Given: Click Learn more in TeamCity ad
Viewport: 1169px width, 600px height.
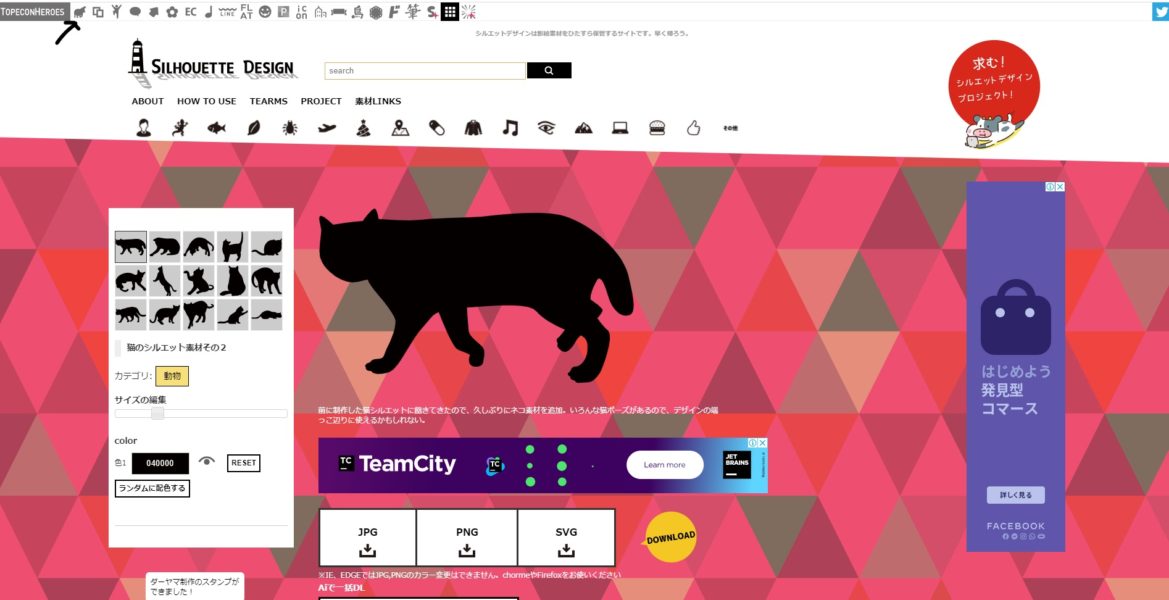Looking at the screenshot, I should click(664, 465).
